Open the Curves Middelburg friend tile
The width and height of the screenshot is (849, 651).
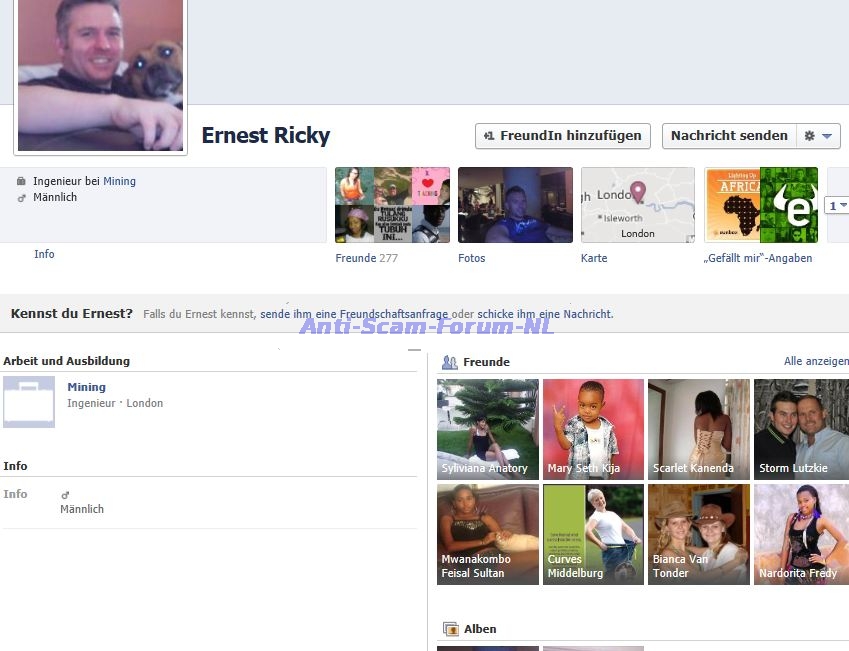coord(593,534)
